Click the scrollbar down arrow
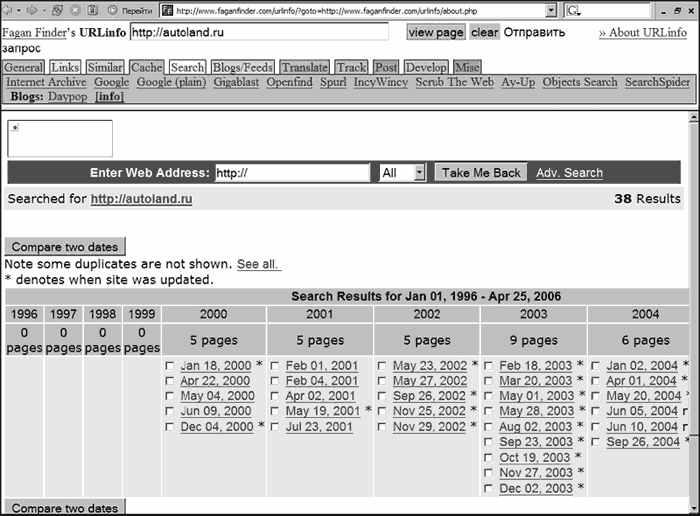This screenshot has height=516, width=700. [692, 507]
